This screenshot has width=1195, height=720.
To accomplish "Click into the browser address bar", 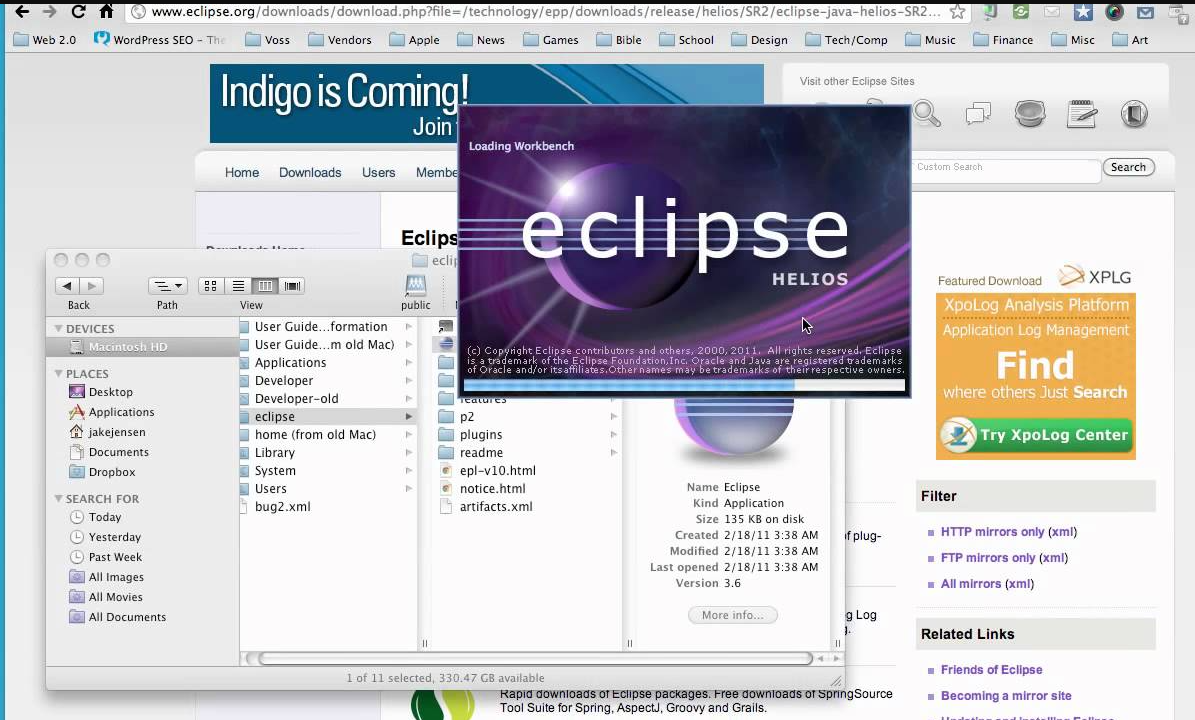I will pyautogui.click(x=545, y=11).
